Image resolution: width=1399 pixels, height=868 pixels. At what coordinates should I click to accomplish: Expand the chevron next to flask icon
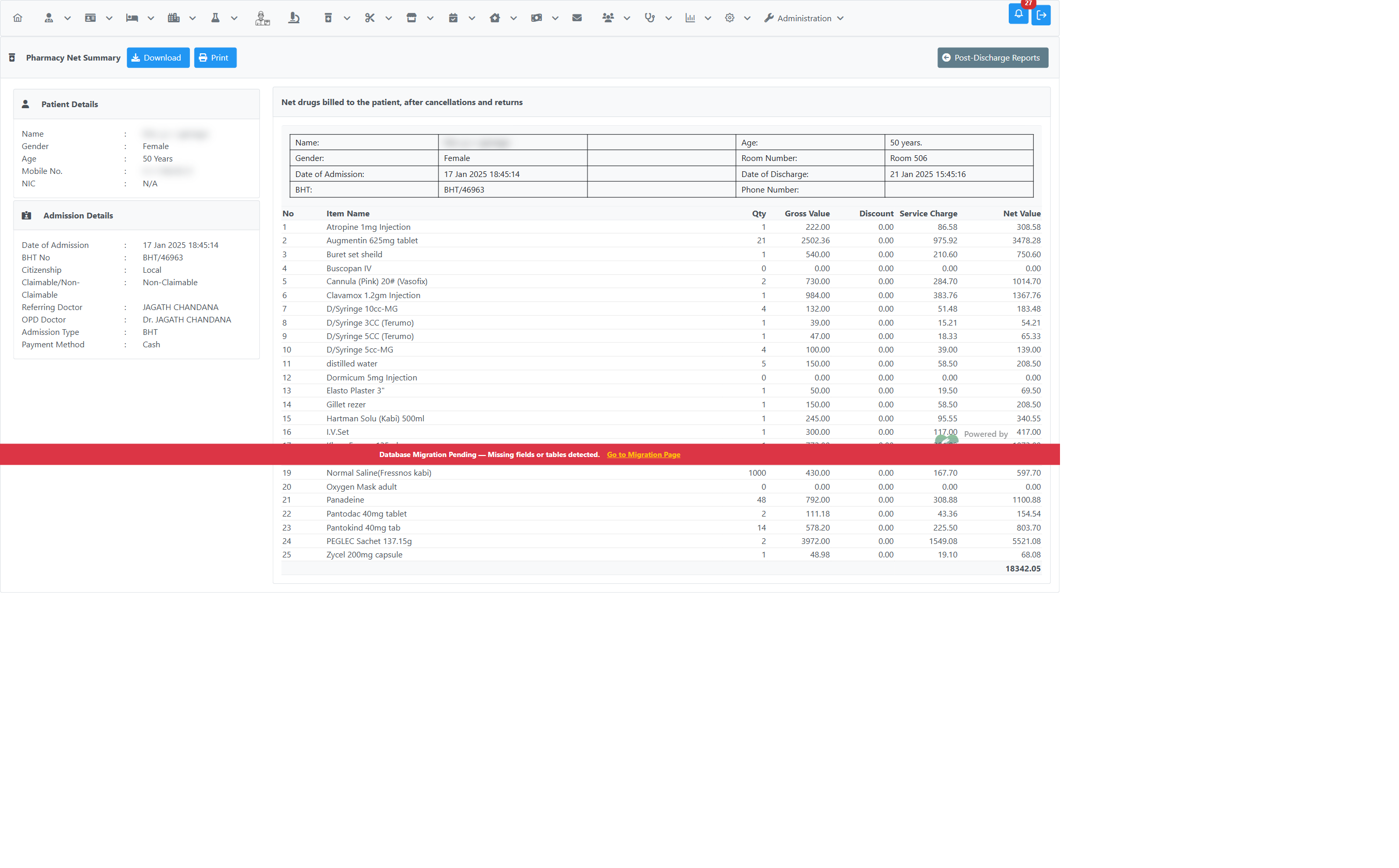coord(234,18)
